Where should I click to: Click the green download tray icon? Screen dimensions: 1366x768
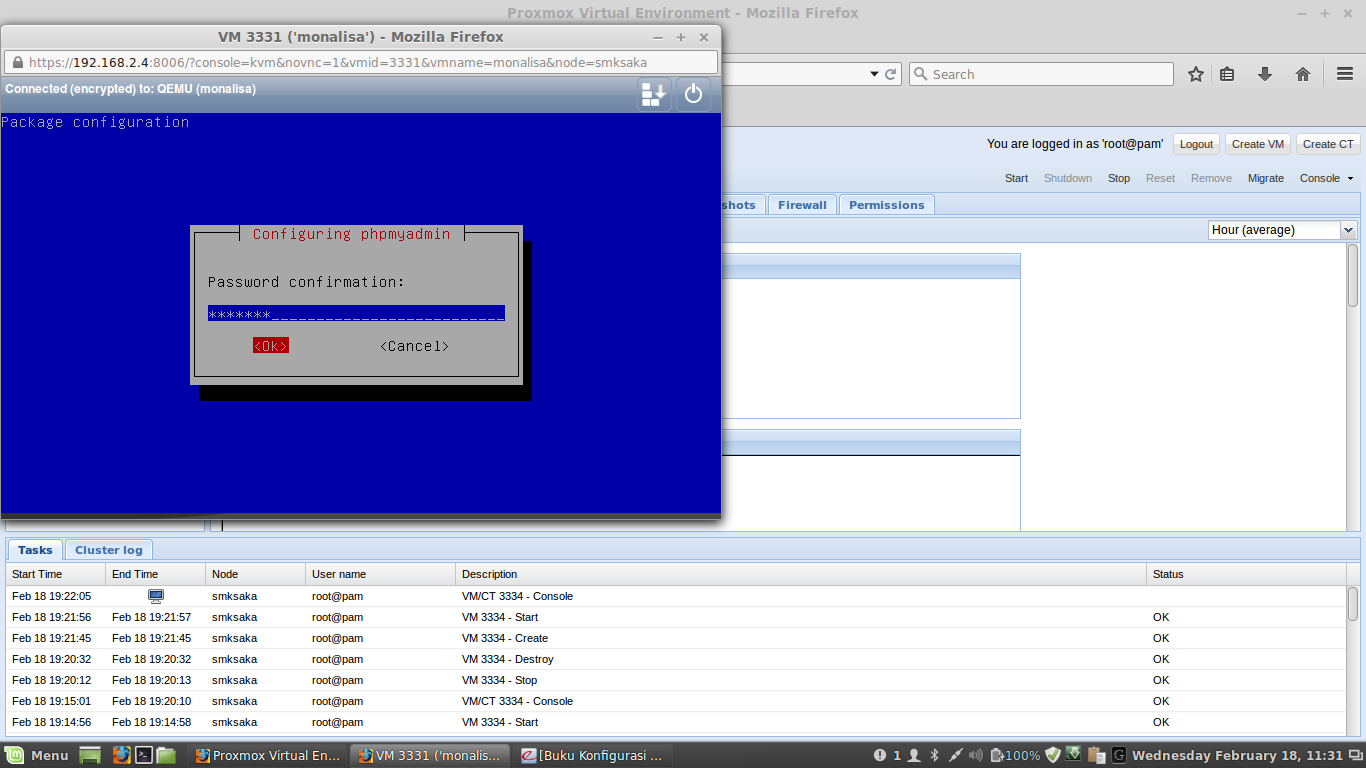tap(1074, 755)
